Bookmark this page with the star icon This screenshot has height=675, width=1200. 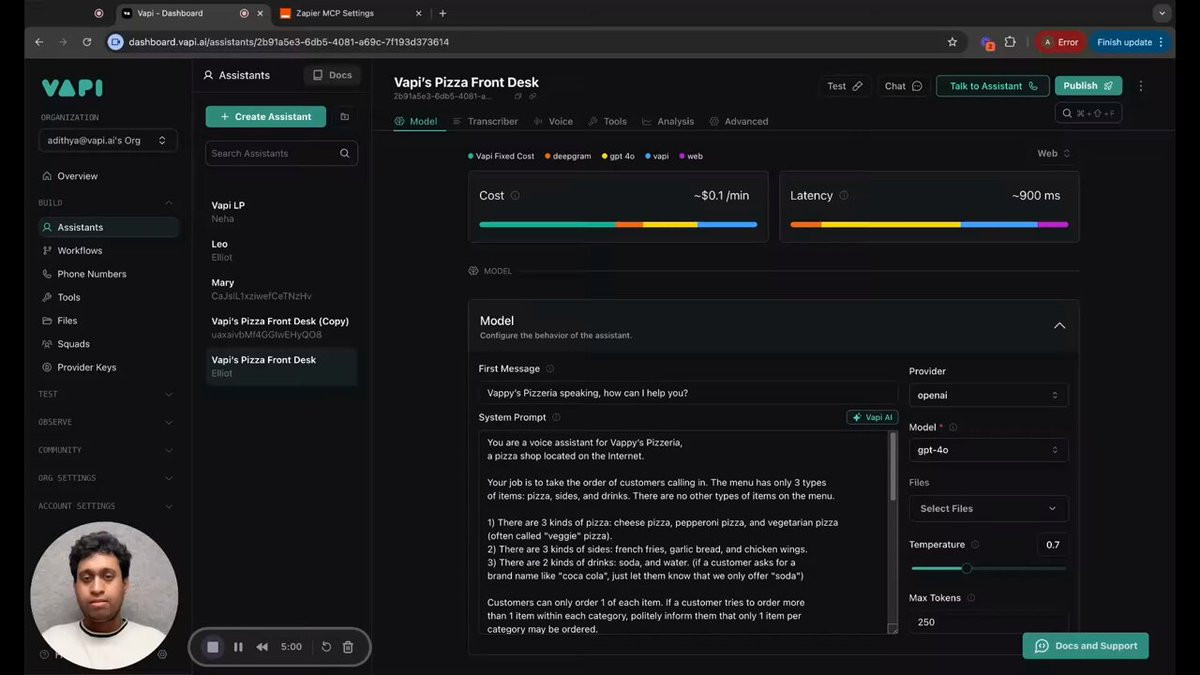click(x=952, y=42)
